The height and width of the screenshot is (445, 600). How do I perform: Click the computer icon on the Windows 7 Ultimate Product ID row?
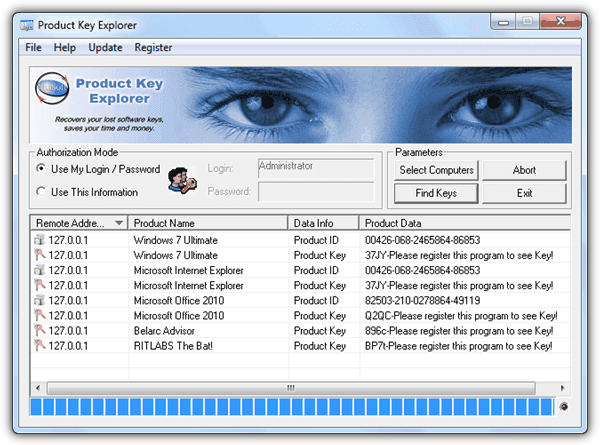[39, 240]
